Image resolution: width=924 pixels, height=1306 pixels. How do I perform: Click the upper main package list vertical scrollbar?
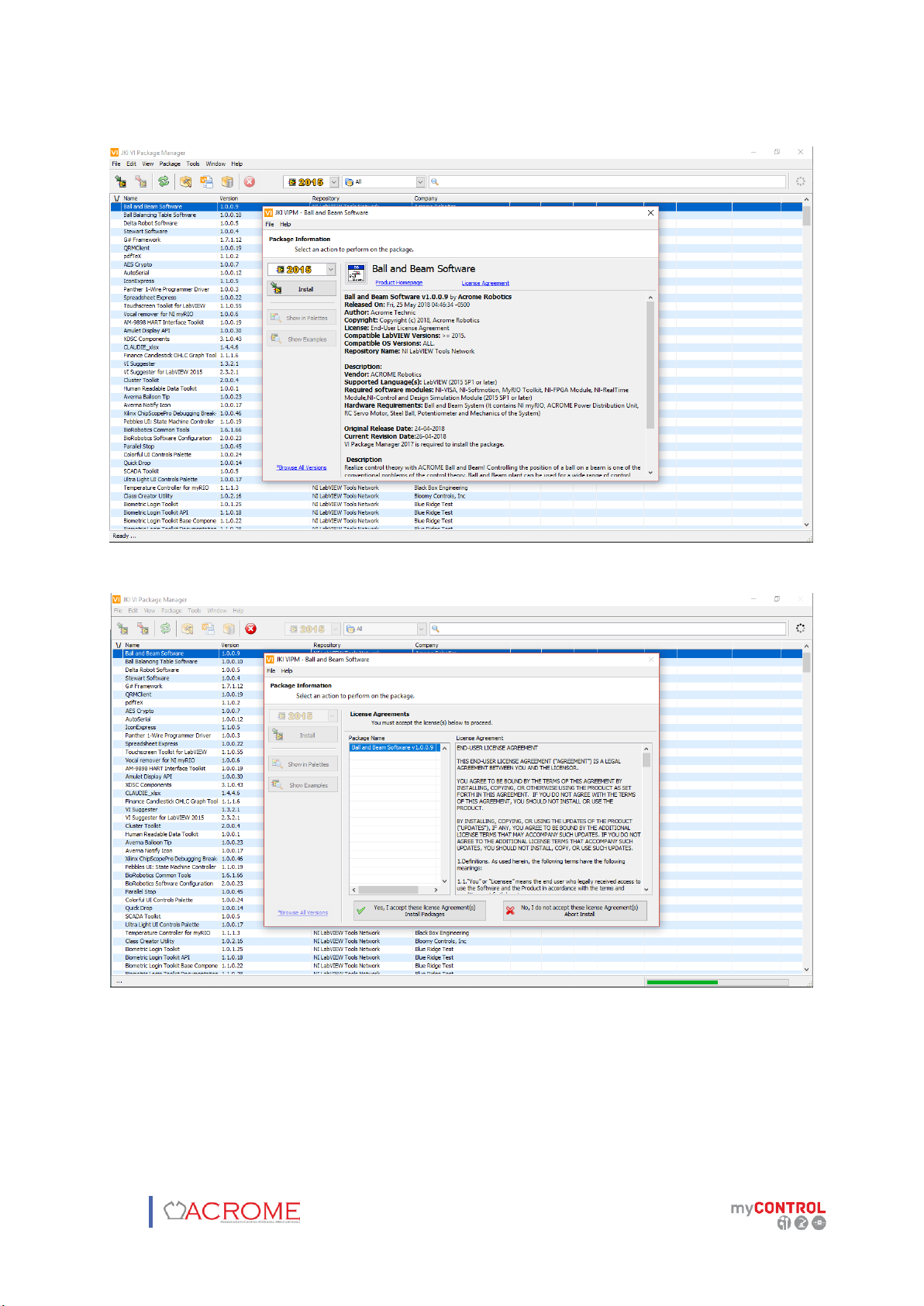tap(807, 364)
